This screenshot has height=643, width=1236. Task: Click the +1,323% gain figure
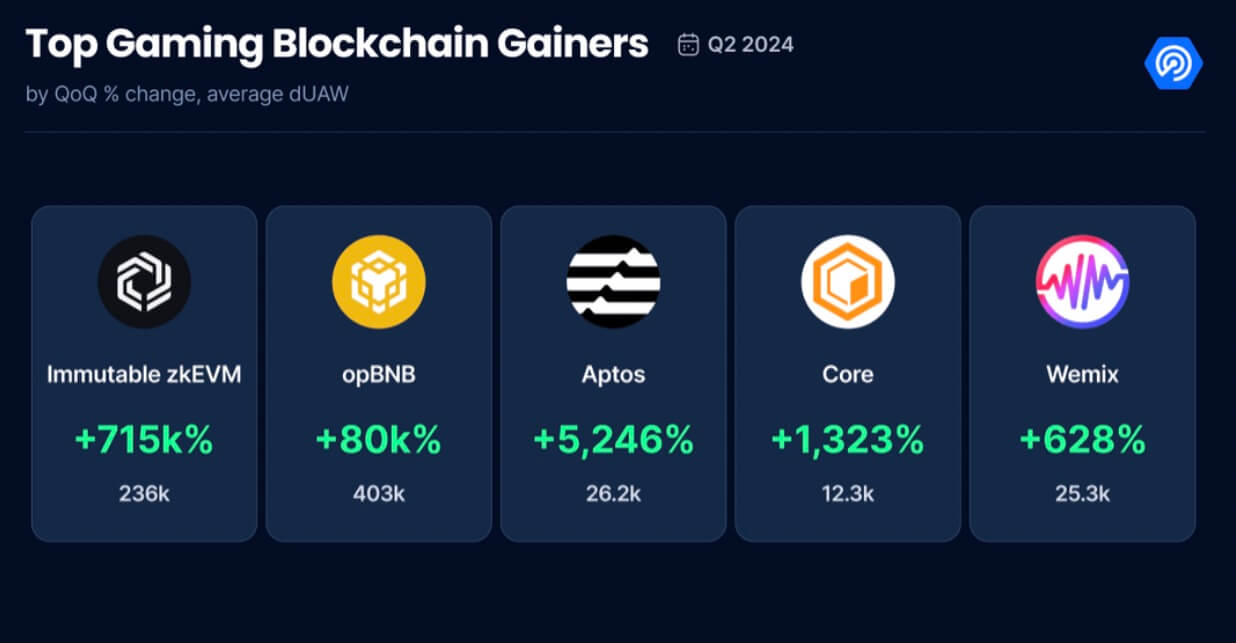848,440
